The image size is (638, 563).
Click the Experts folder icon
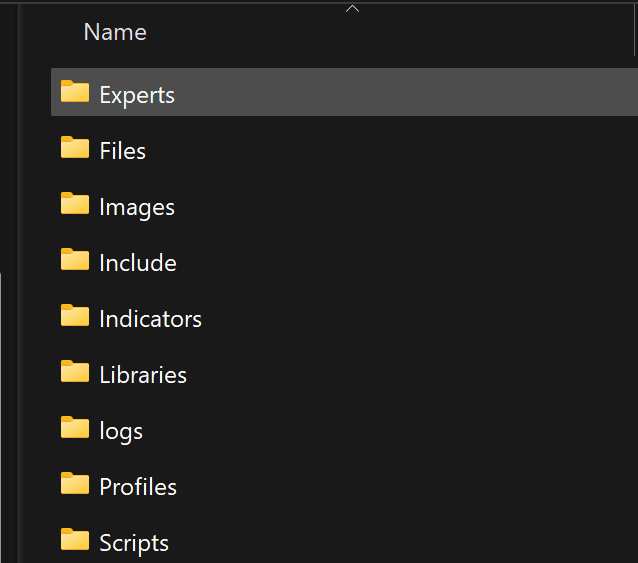(x=75, y=91)
